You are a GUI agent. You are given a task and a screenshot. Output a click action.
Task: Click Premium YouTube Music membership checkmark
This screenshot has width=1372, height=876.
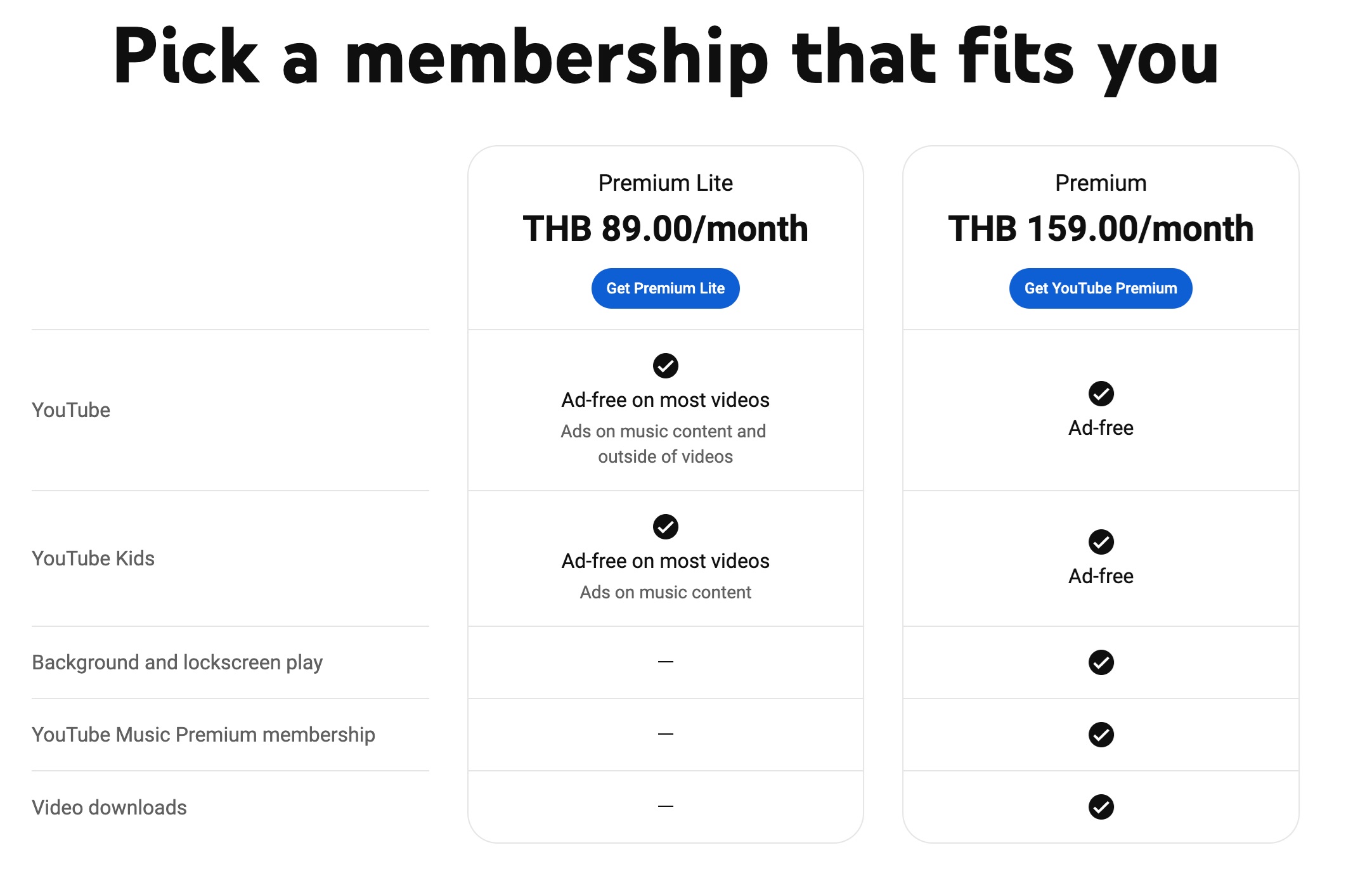[1101, 735]
